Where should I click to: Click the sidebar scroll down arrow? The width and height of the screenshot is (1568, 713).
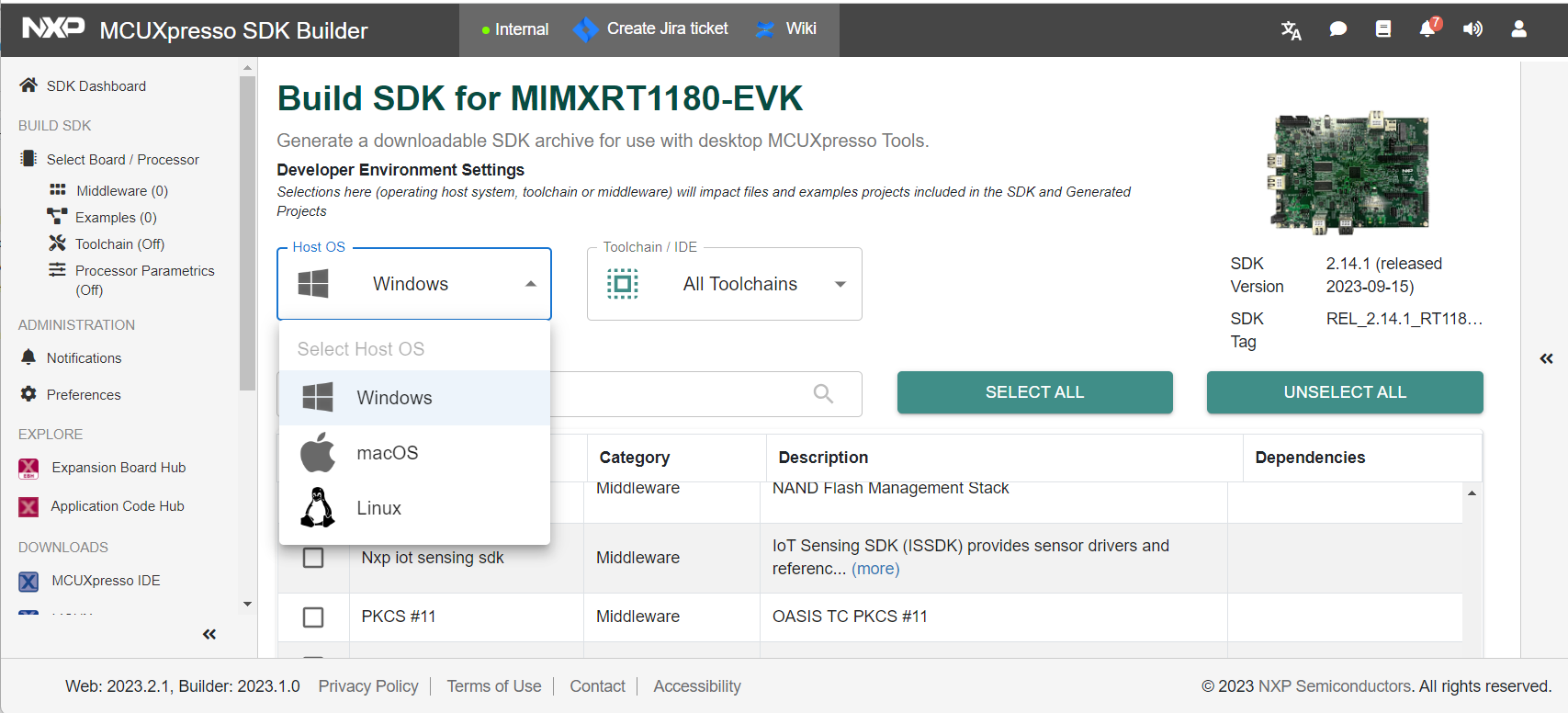click(247, 604)
